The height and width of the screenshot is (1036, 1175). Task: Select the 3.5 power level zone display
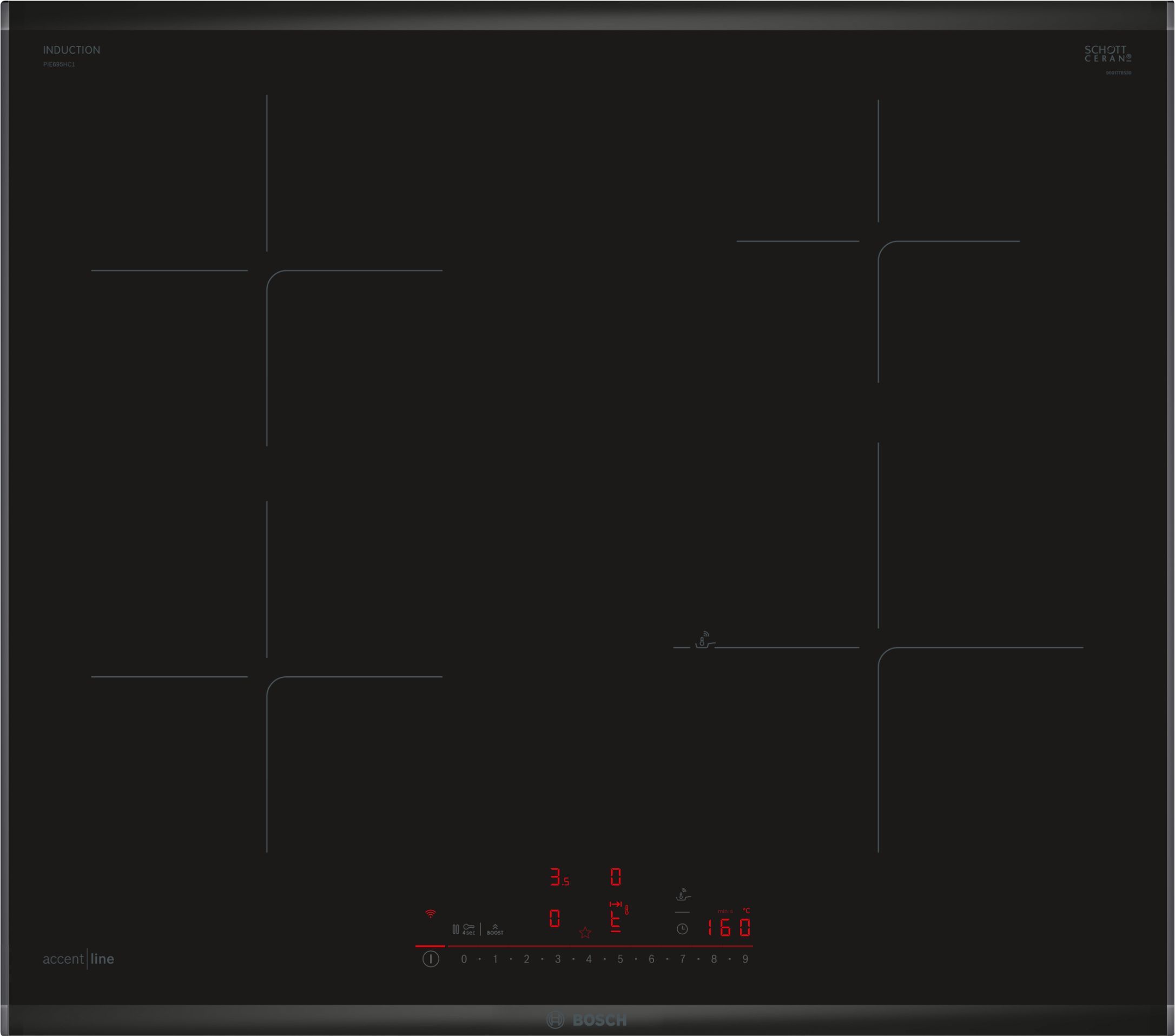[558, 877]
